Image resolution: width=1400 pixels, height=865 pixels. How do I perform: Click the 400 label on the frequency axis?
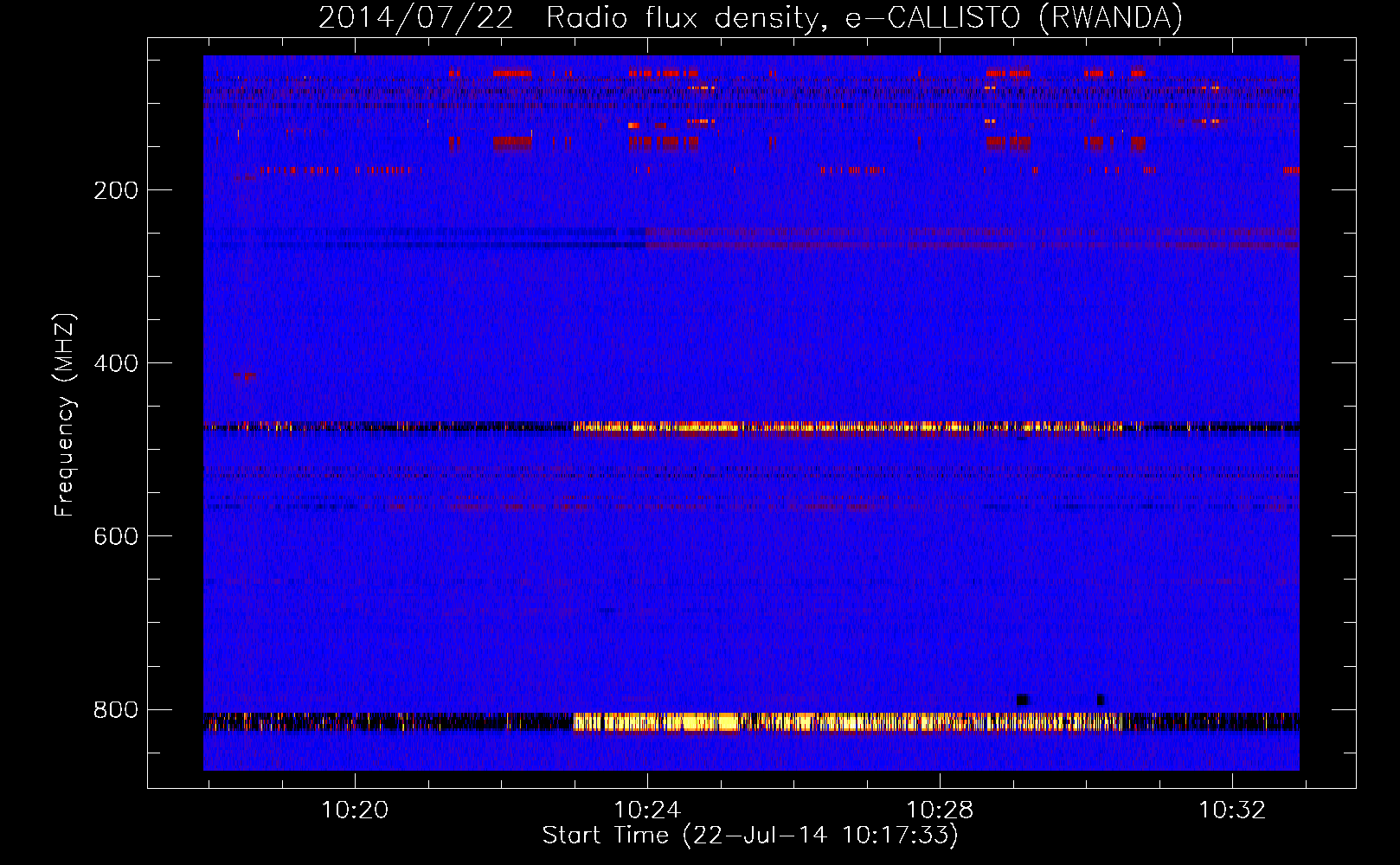click(x=115, y=363)
